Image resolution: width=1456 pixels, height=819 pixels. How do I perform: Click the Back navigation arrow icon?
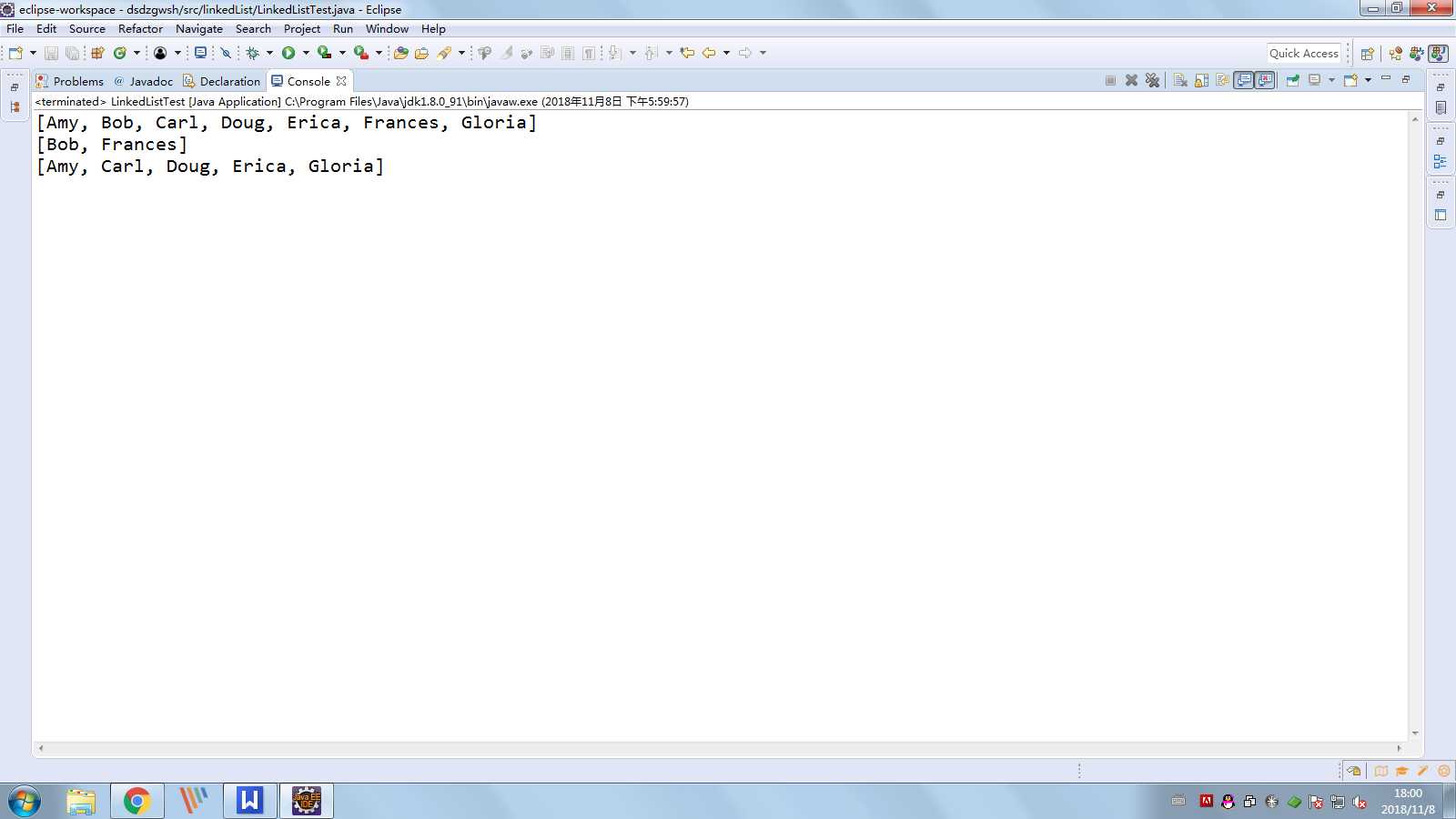coord(709,53)
